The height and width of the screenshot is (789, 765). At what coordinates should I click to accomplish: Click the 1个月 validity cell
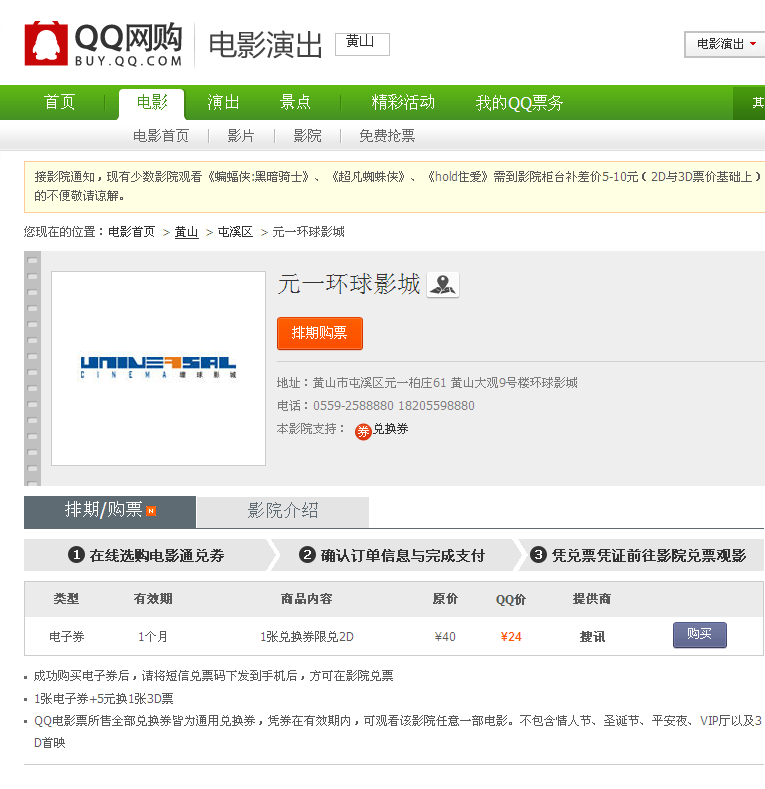coord(153,637)
